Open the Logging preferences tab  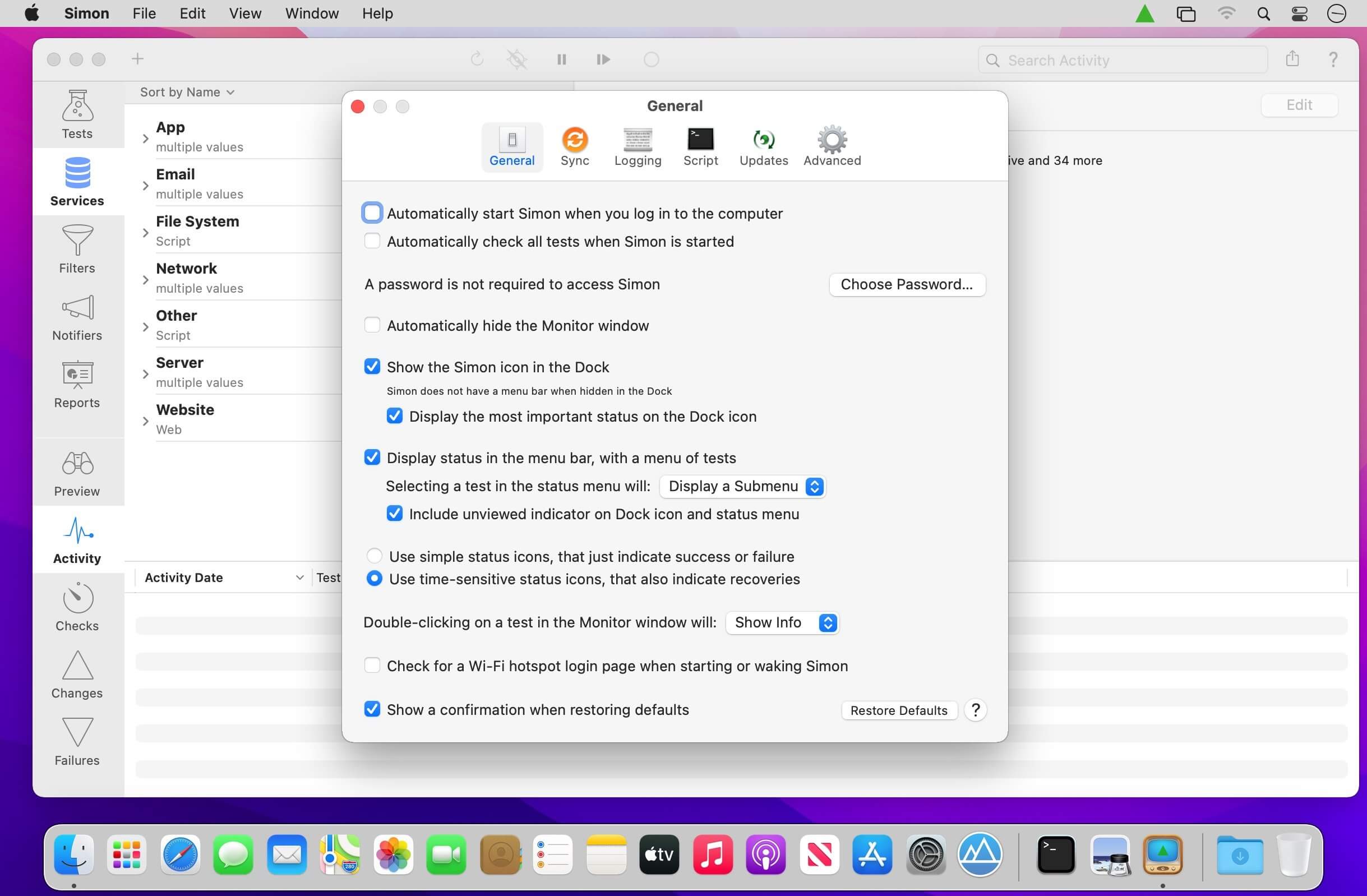click(x=638, y=147)
